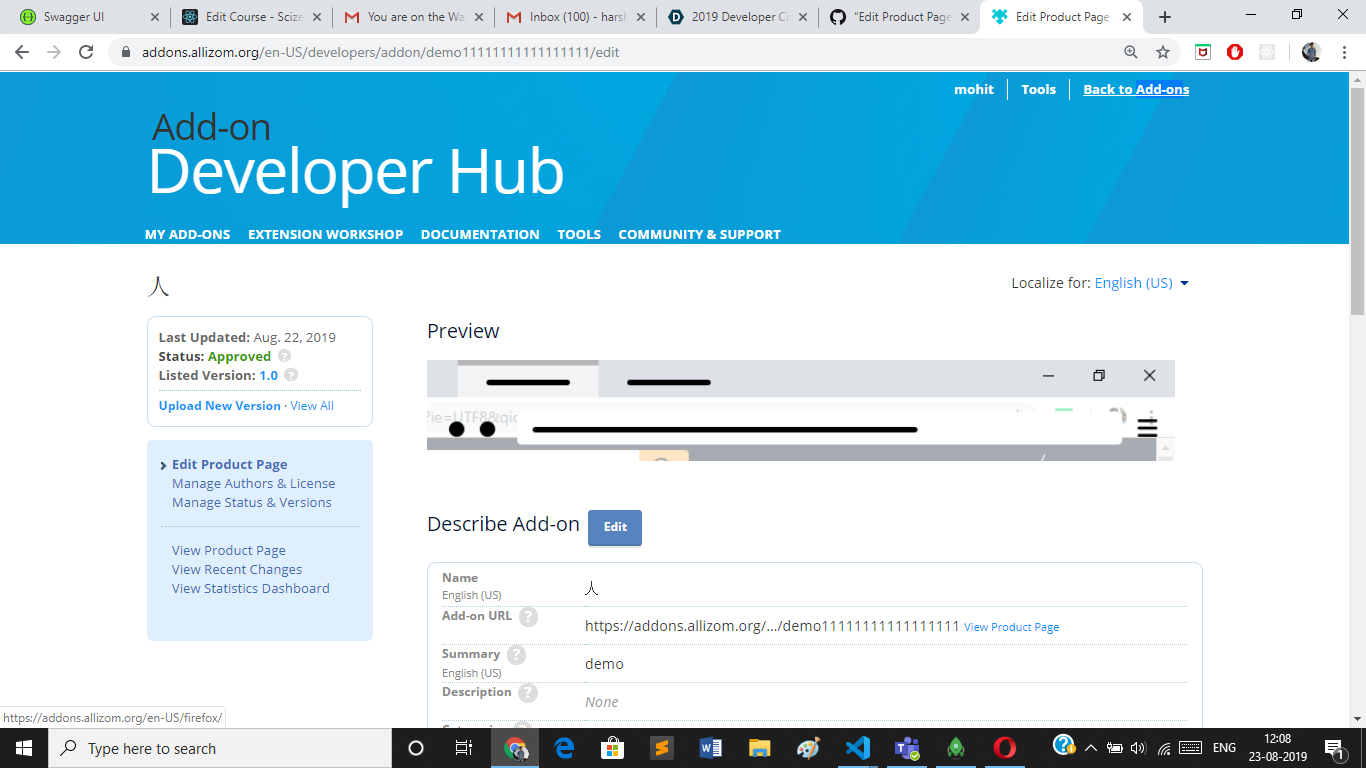Open the Upload New Version link

pyautogui.click(x=218, y=405)
